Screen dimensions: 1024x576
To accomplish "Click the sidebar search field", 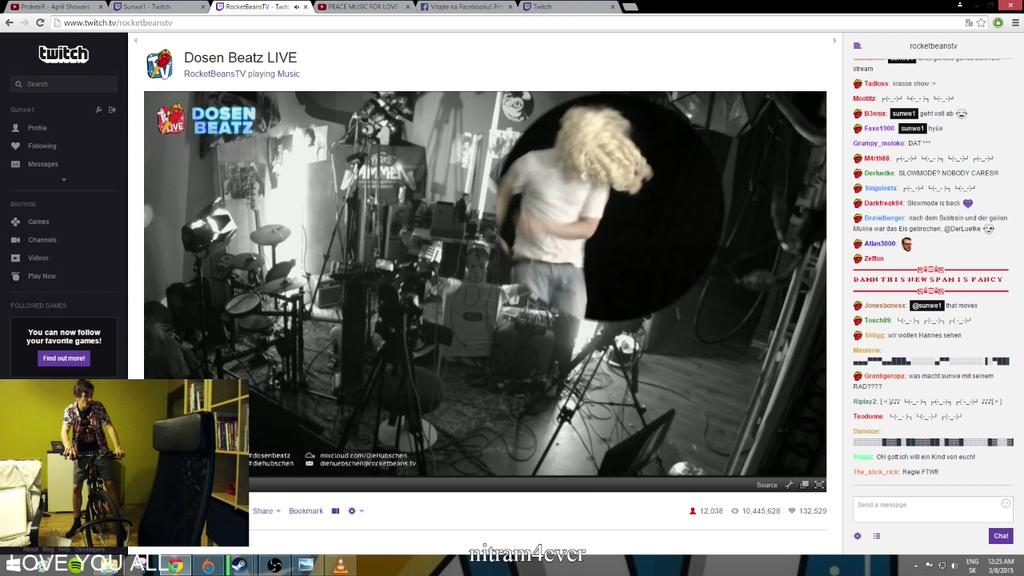I will point(64,84).
